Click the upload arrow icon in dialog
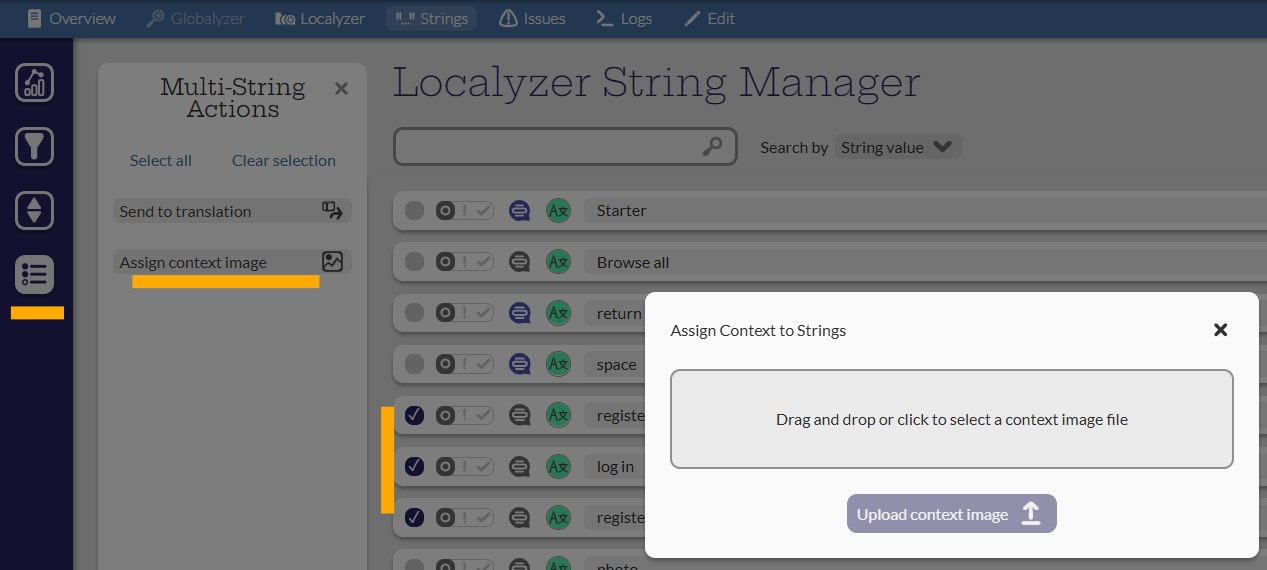1267x570 pixels. (x=1031, y=514)
